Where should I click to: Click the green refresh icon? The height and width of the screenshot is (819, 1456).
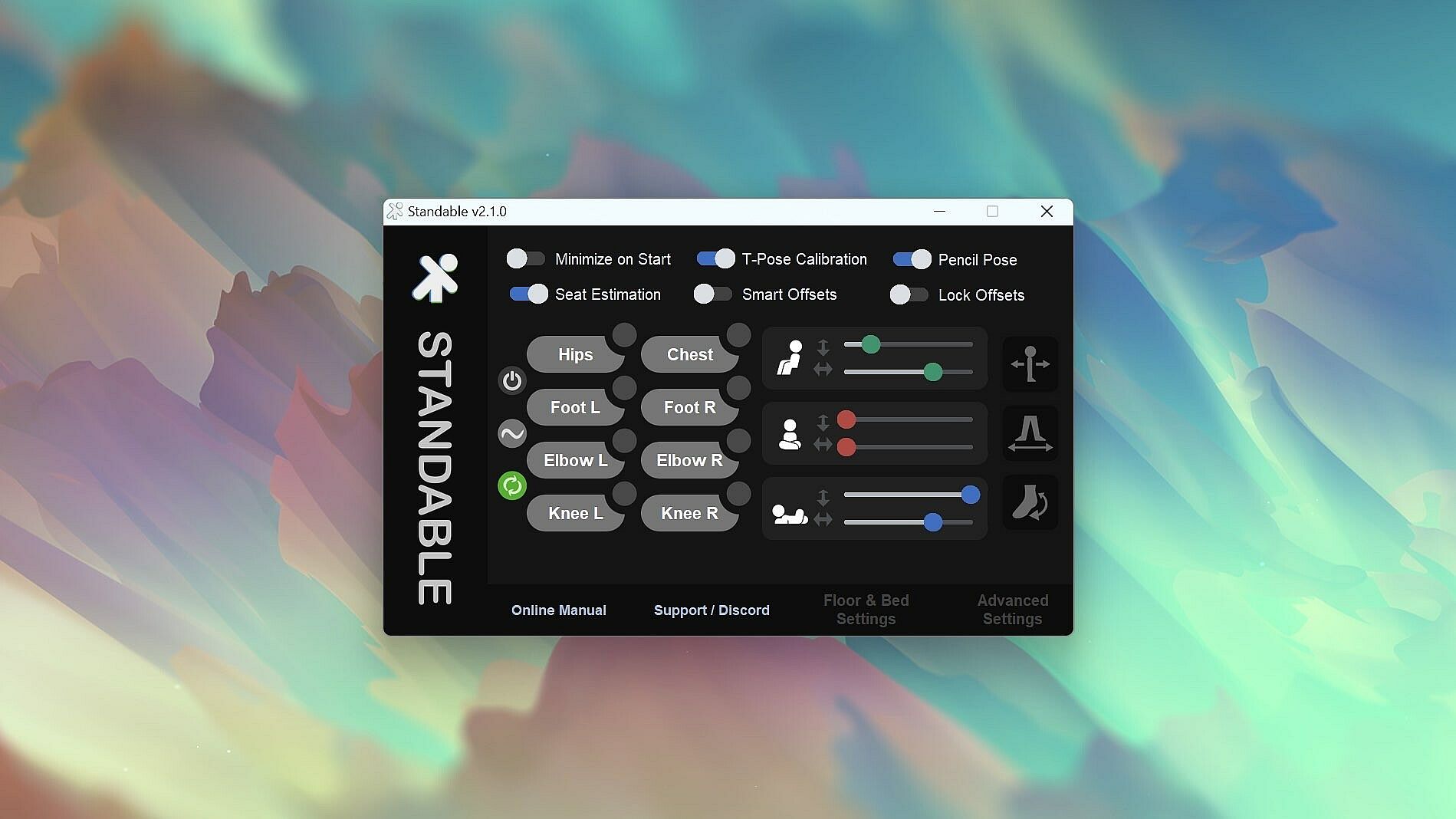pyautogui.click(x=512, y=485)
